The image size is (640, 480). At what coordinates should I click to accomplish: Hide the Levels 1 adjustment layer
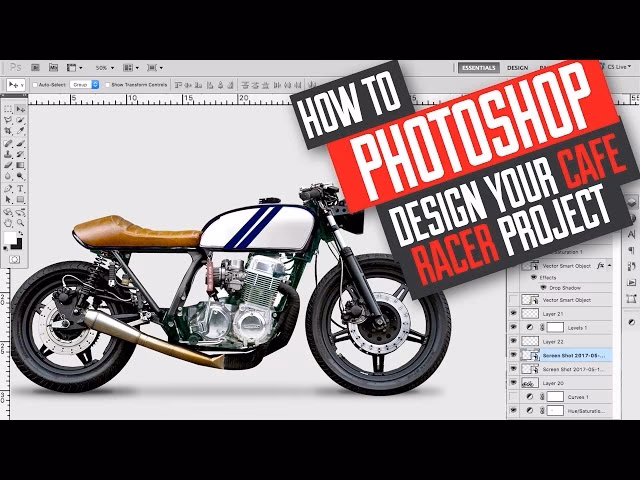pos(513,327)
